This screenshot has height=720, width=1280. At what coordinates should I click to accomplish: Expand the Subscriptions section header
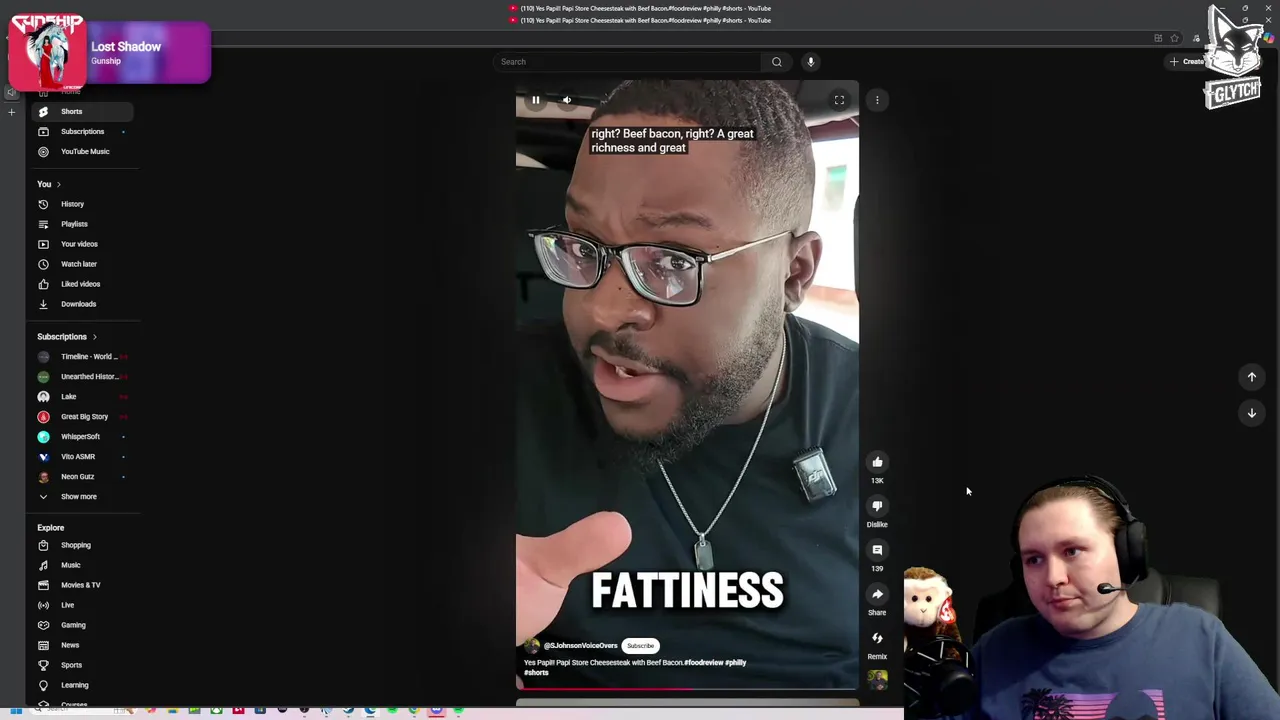coord(67,337)
